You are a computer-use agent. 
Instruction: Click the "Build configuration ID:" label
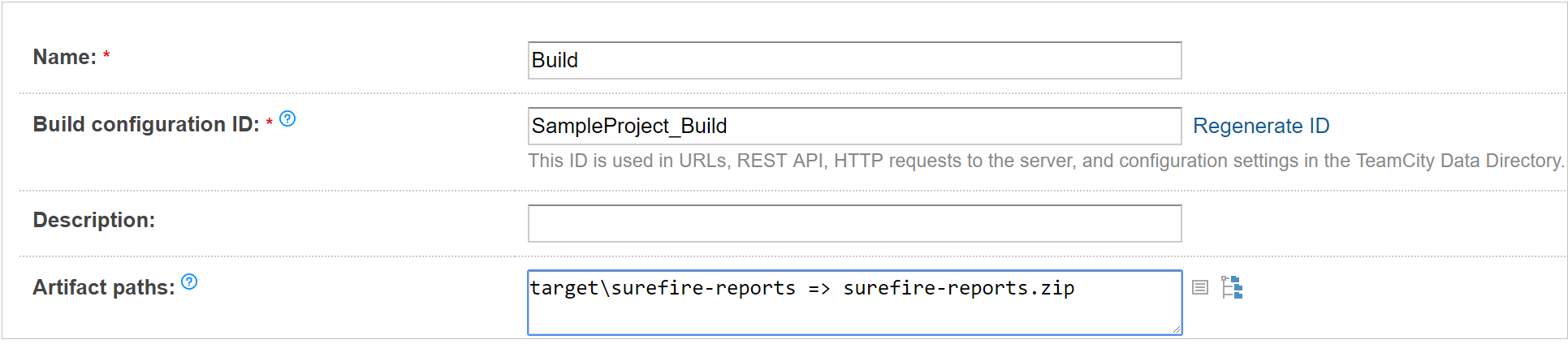[x=145, y=125]
